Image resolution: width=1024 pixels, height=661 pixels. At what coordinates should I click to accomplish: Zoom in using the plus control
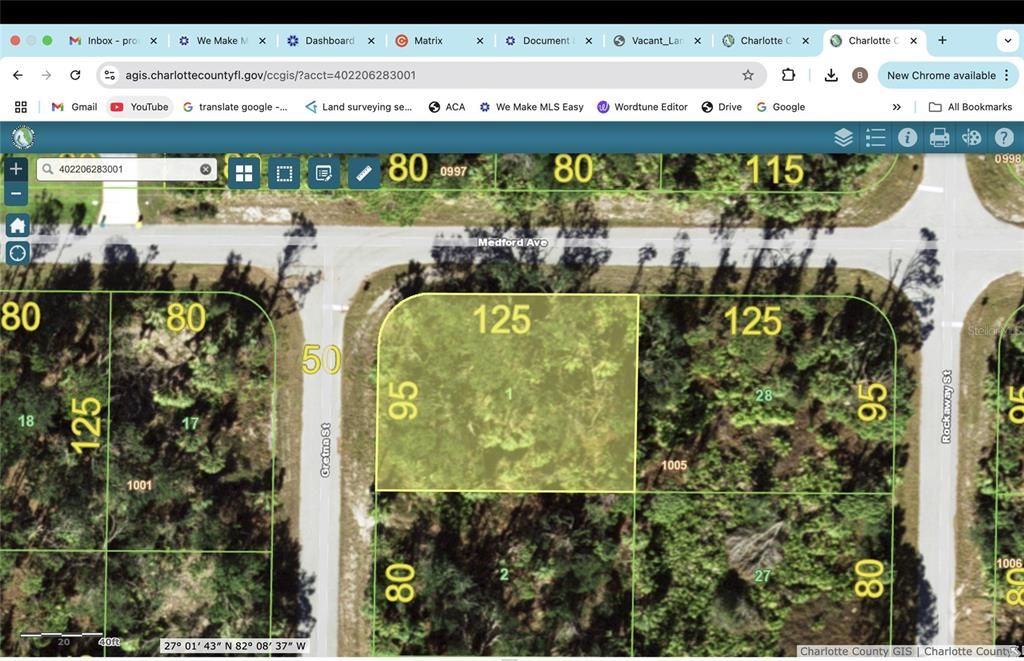point(16,168)
